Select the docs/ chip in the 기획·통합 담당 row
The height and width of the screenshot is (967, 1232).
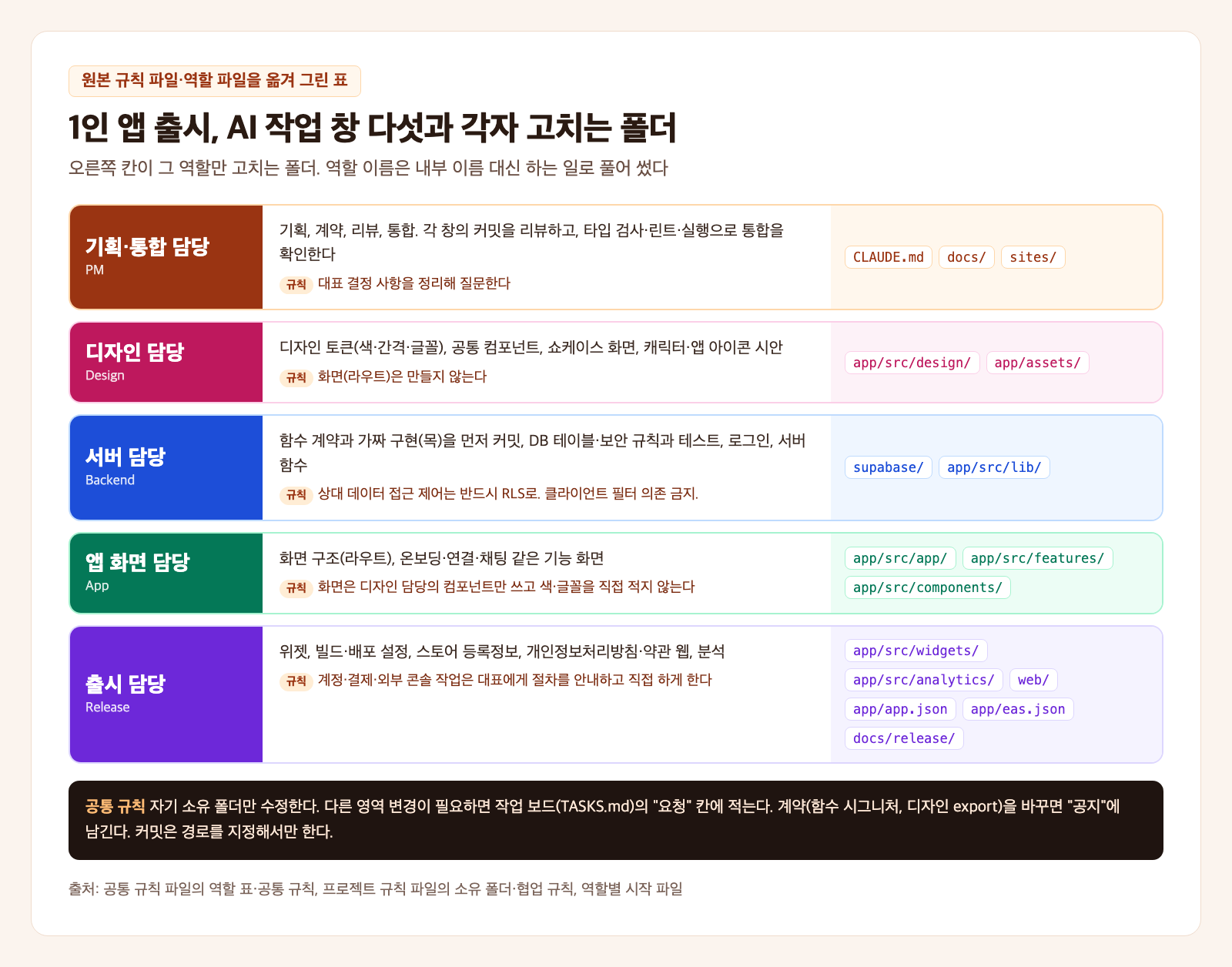(x=966, y=257)
